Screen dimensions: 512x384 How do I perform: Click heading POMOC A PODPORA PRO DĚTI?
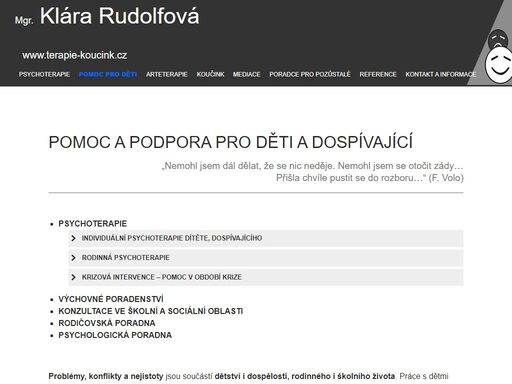coord(231,142)
